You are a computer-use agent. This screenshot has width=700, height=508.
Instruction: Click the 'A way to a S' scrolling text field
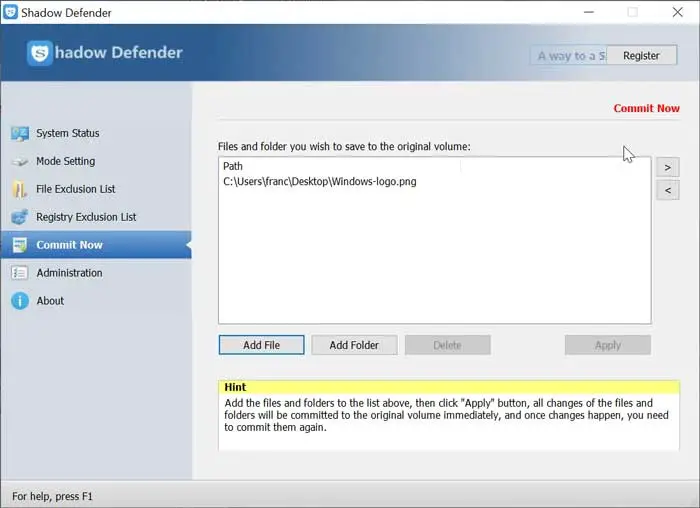(x=569, y=56)
